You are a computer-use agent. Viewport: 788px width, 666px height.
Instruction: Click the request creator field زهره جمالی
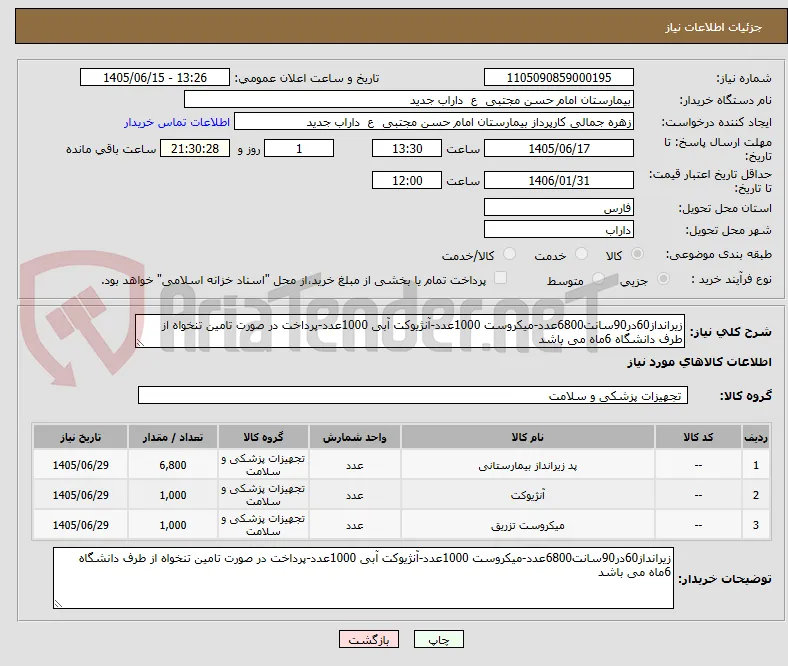pyautogui.click(x=434, y=122)
